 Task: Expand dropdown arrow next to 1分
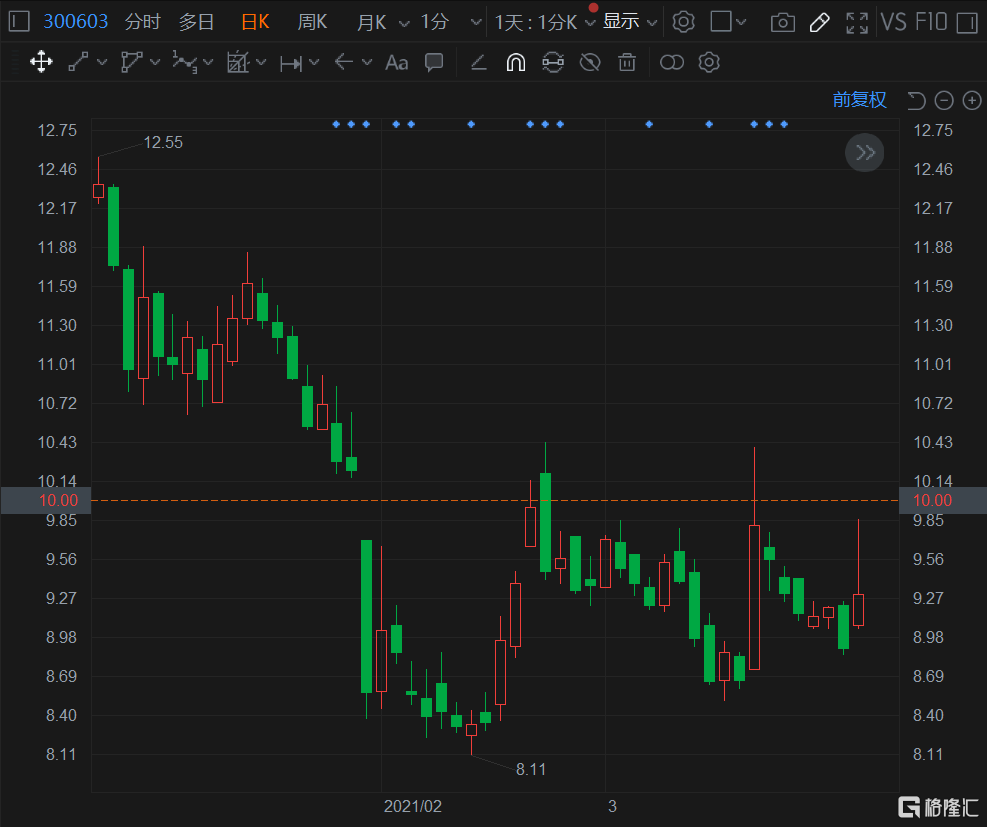(477, 22)
